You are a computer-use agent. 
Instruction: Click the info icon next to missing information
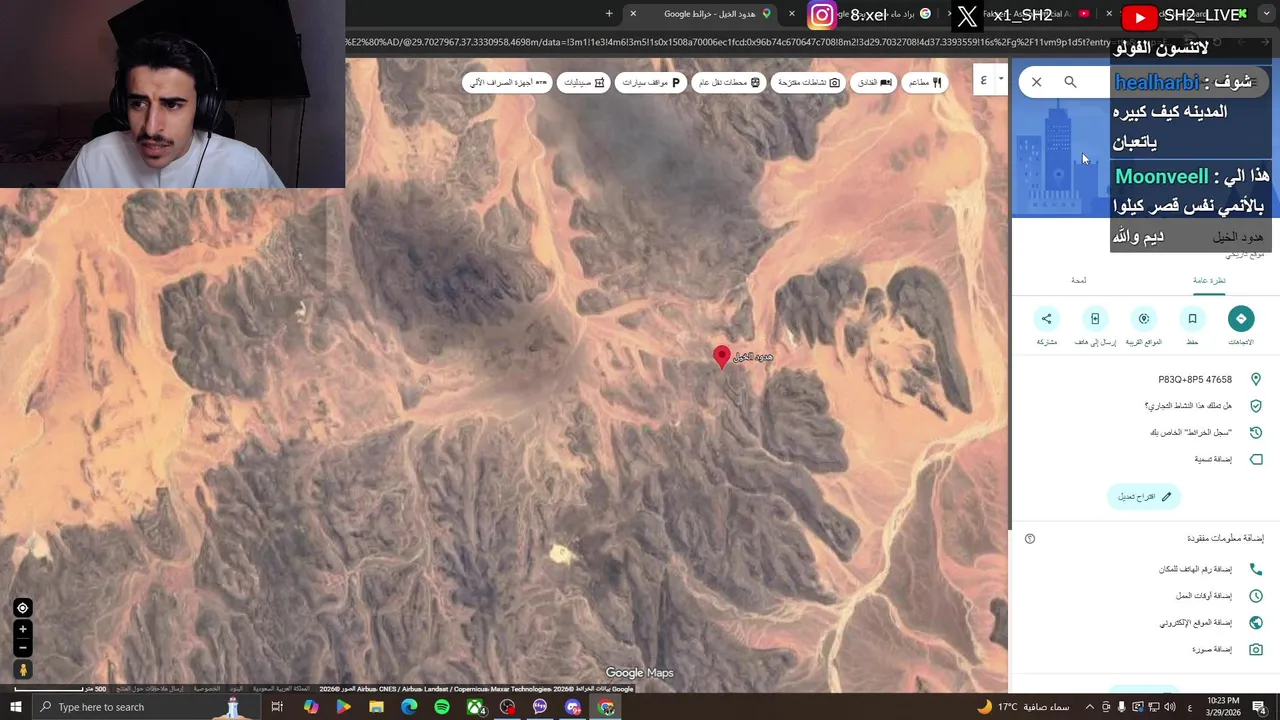pos(1030,539)
